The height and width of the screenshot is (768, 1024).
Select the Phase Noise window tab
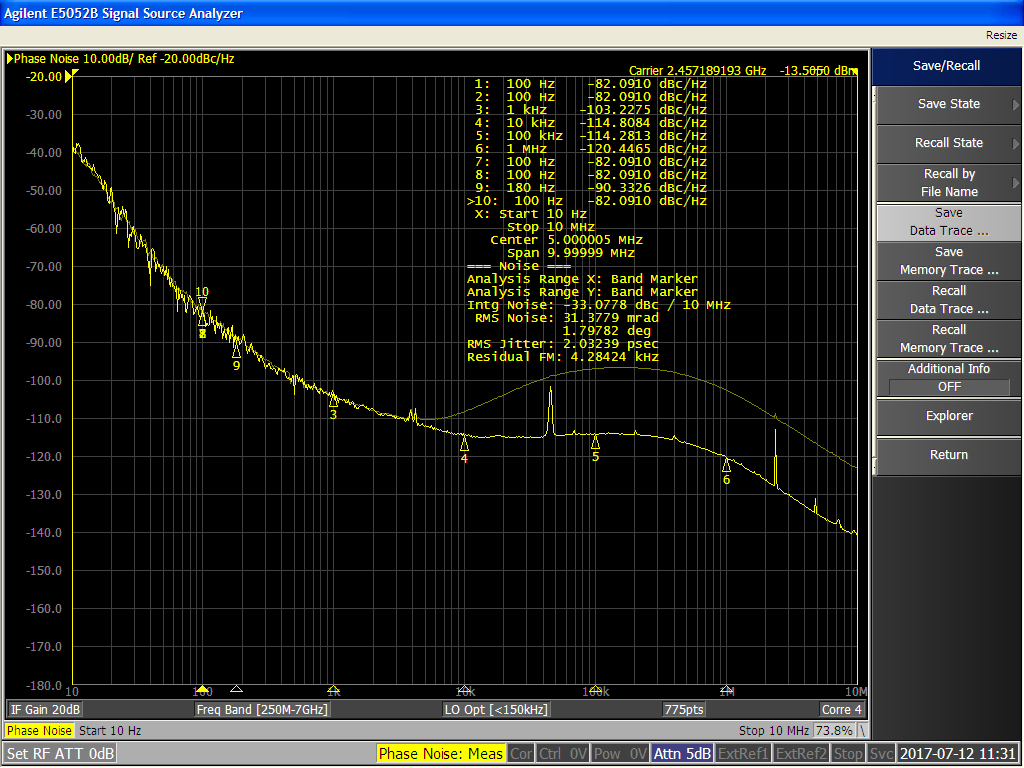[40, 731]
